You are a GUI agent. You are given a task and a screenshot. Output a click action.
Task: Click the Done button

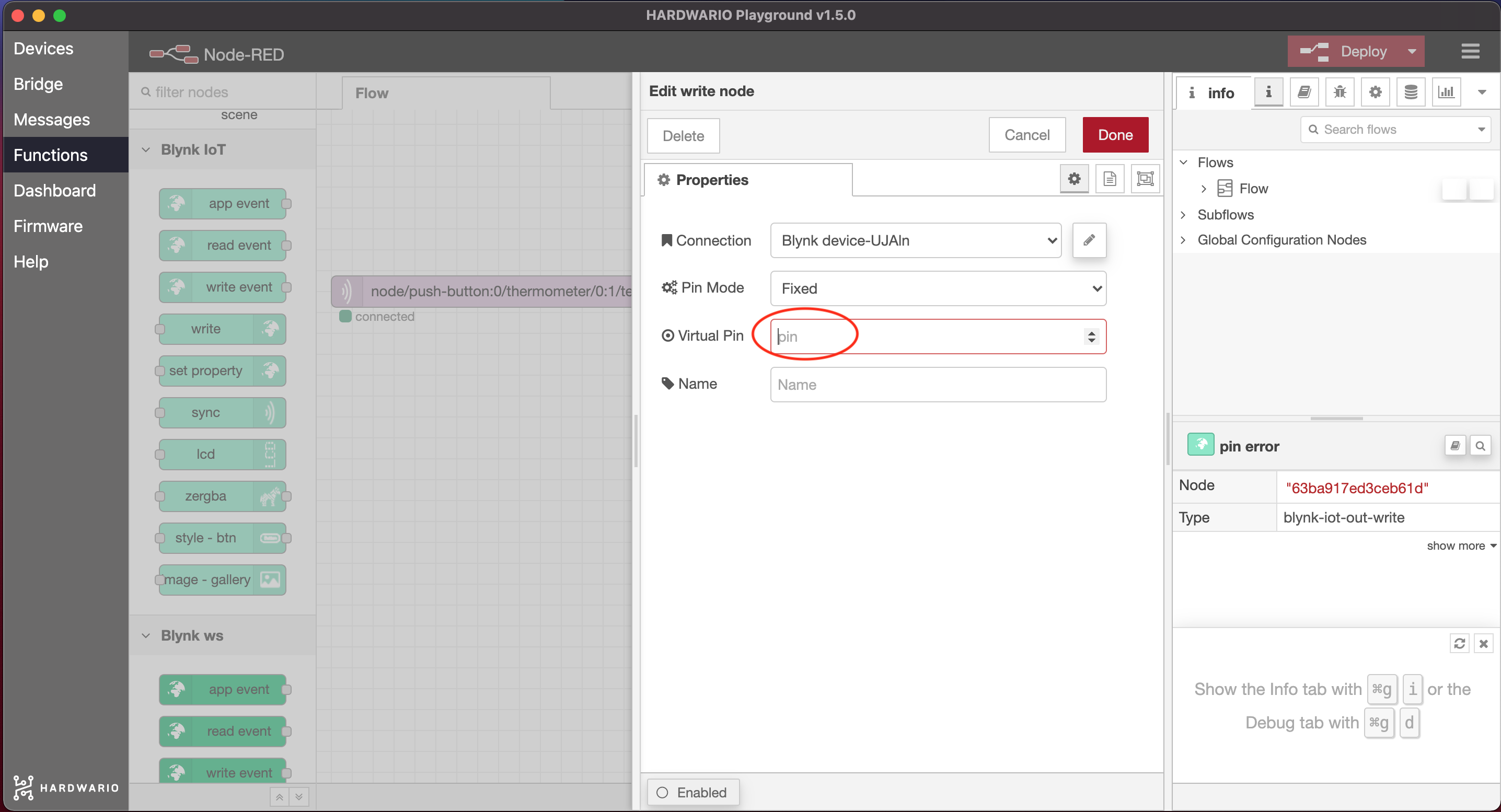(x=1115, y=135)
